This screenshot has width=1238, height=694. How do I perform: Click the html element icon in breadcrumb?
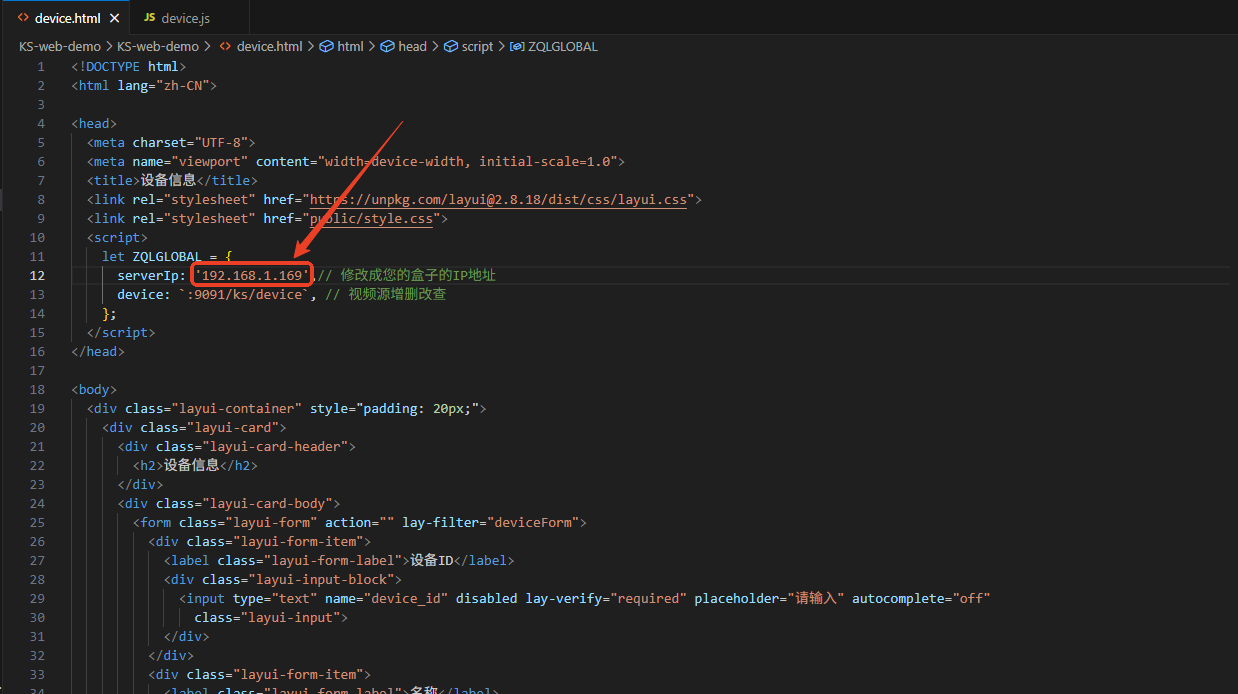point(326,46)
